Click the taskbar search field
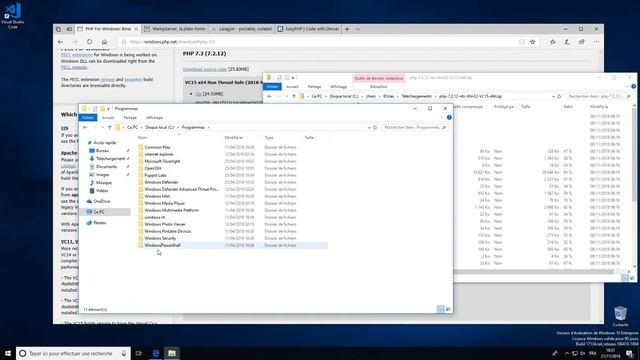640x360 pixels. pyautogui.click(x=73, y=353)
